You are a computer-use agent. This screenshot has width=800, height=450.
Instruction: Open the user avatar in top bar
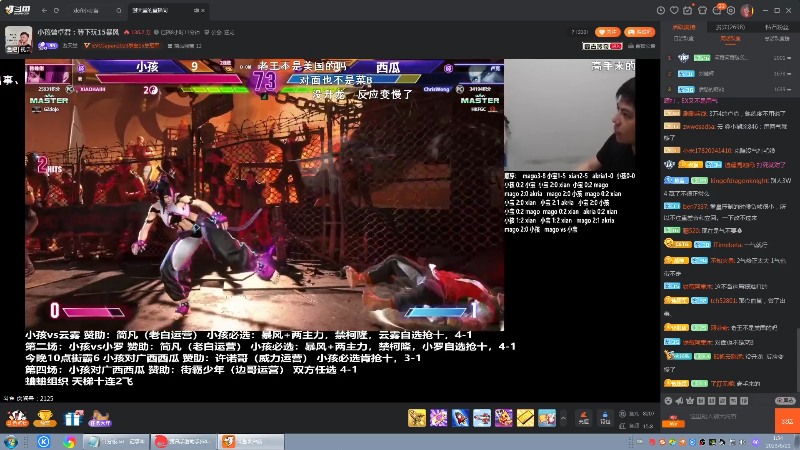pyautogui.click(x=747, y=10)
